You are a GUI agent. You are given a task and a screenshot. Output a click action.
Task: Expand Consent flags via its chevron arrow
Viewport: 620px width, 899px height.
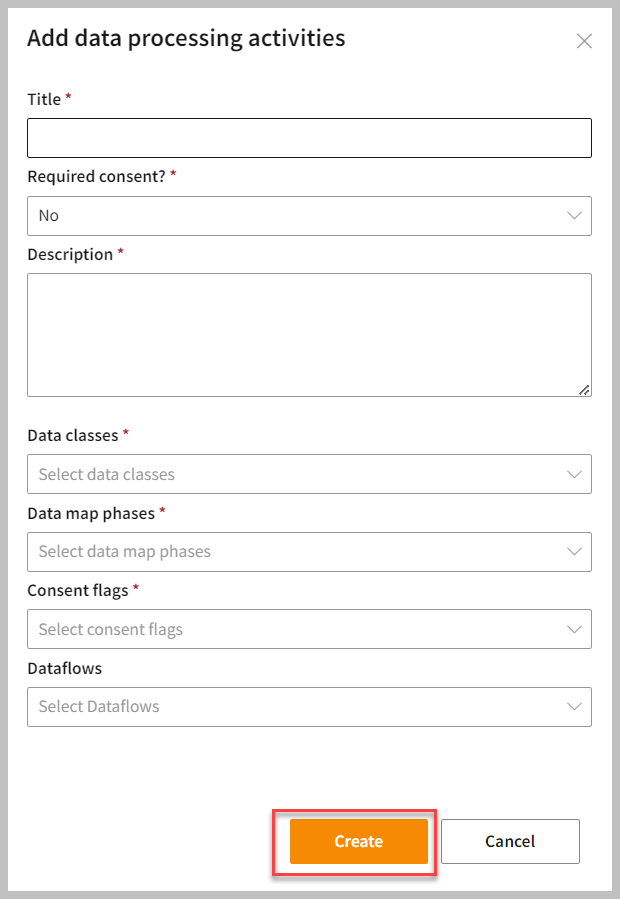coord(574,629)
